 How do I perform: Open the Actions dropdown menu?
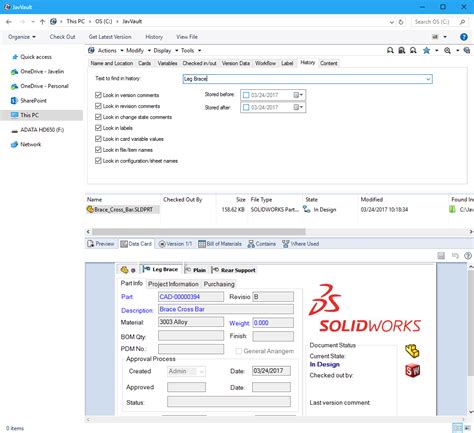(110, 50)
